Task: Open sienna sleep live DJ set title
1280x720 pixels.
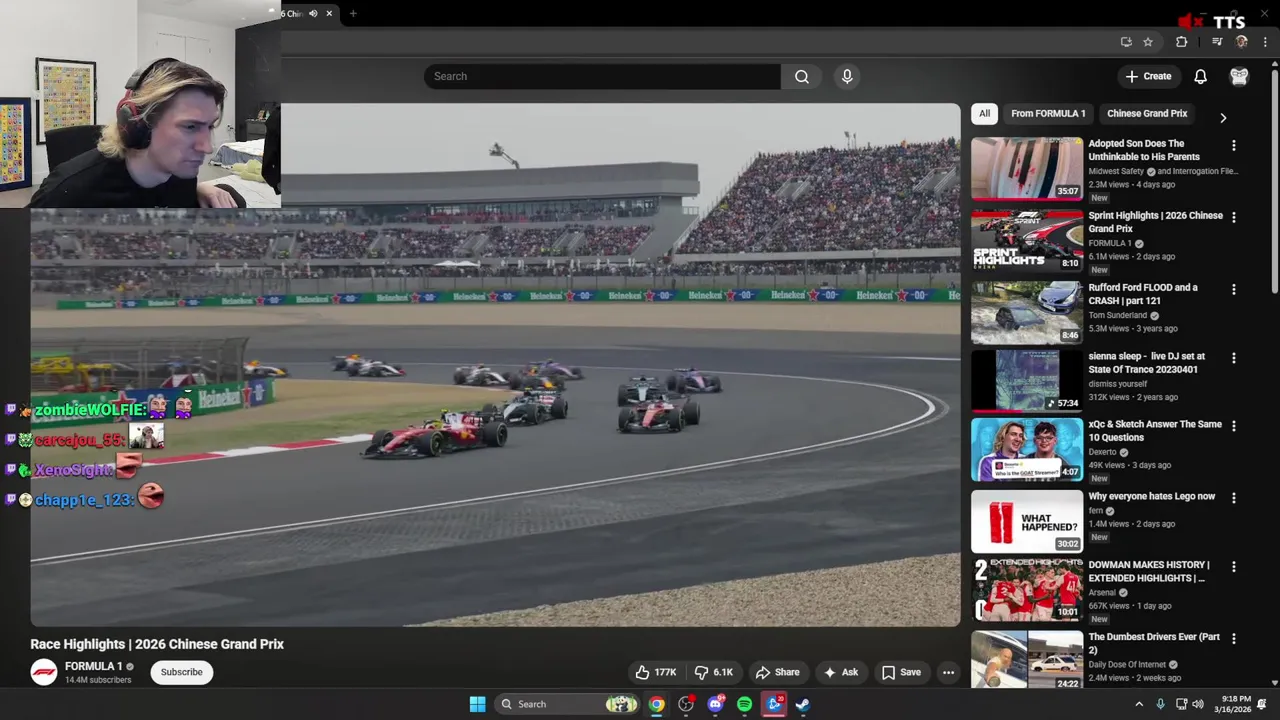Action: [x=1146, y=362]
